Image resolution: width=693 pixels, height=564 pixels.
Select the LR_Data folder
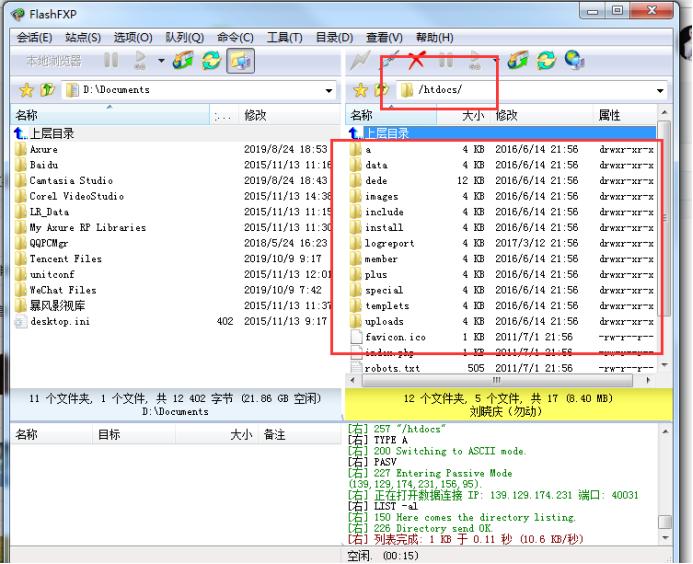(49, 212)
